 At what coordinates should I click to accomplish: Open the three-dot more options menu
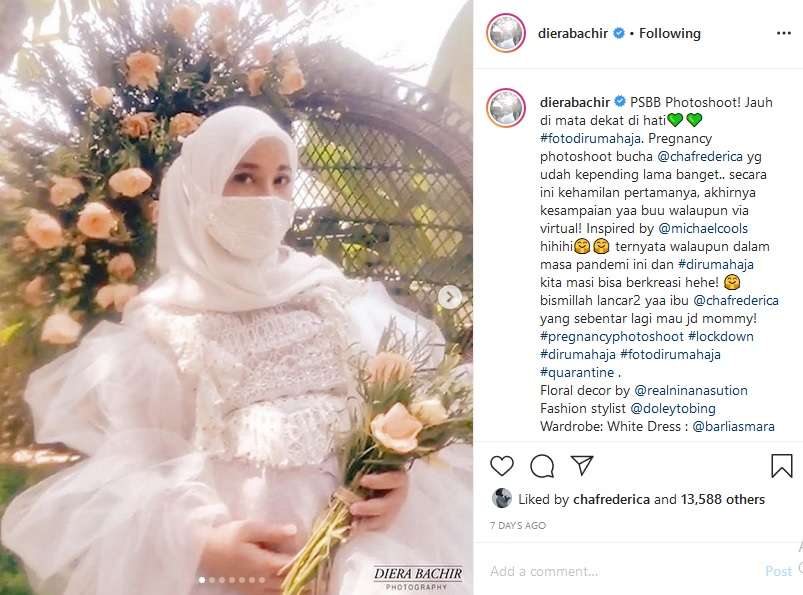(784, 33)
